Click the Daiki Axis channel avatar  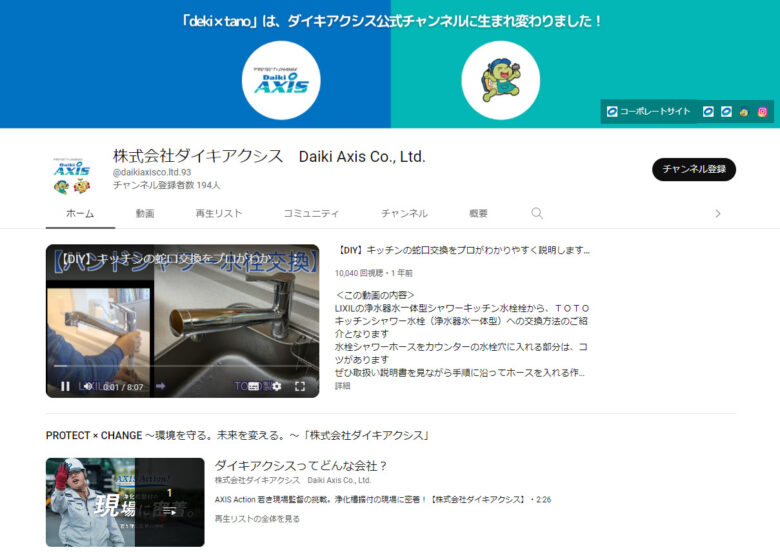[x=72, y=175]
